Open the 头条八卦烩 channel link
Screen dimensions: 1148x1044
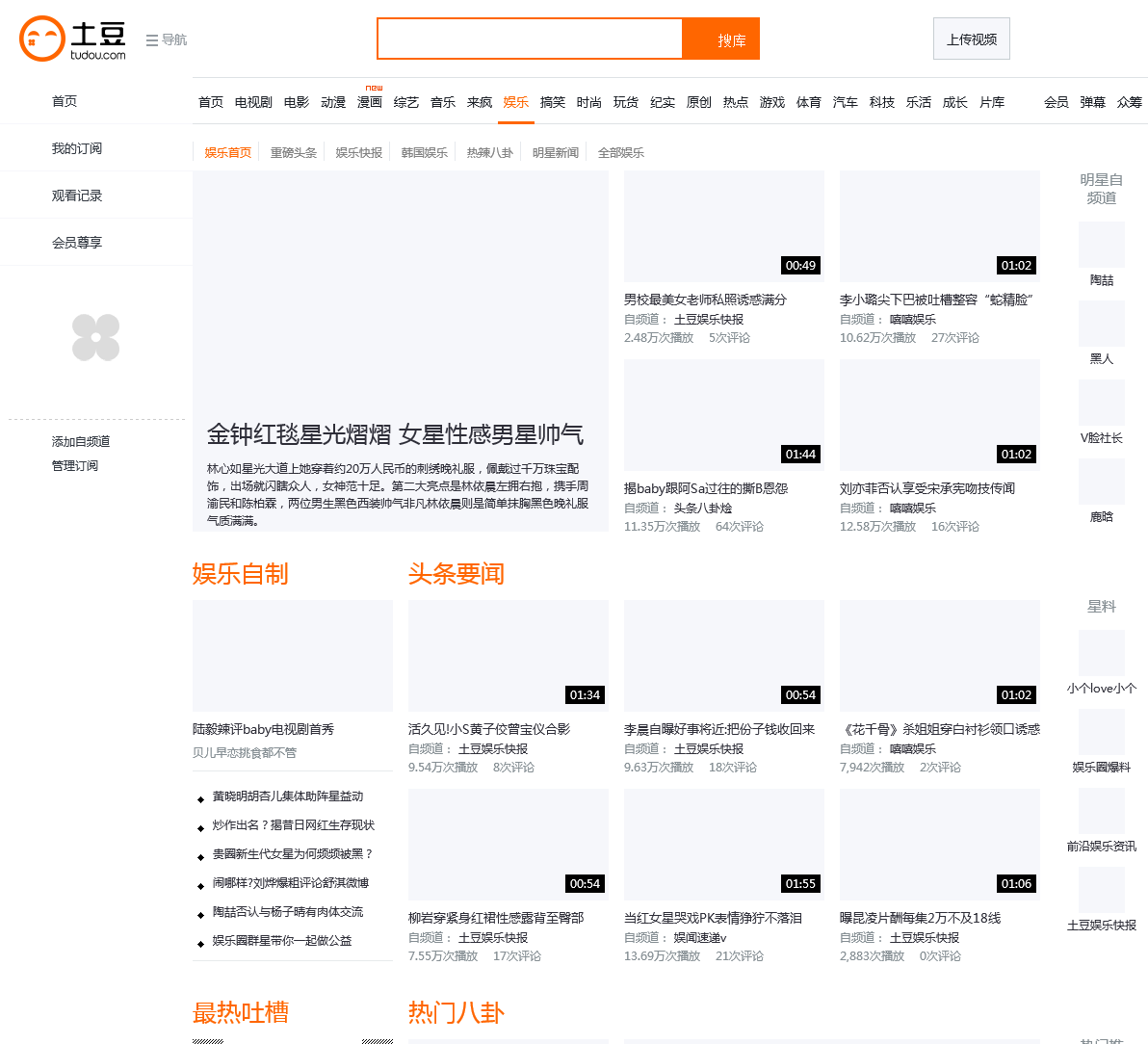(703, 509)
